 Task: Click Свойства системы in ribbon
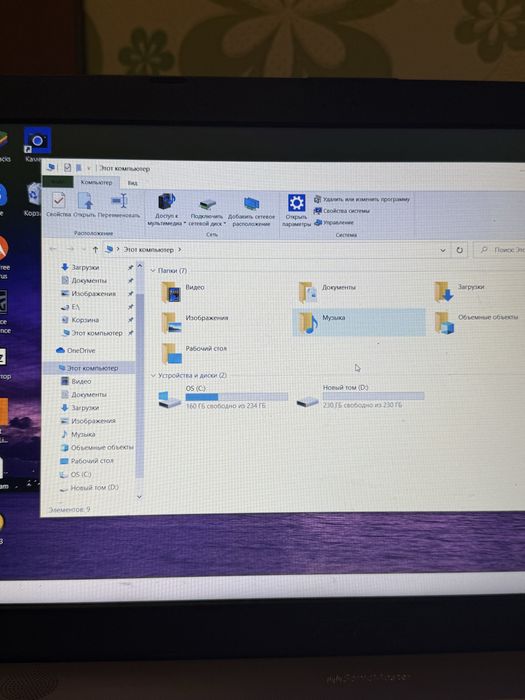(x=342, y=211)
